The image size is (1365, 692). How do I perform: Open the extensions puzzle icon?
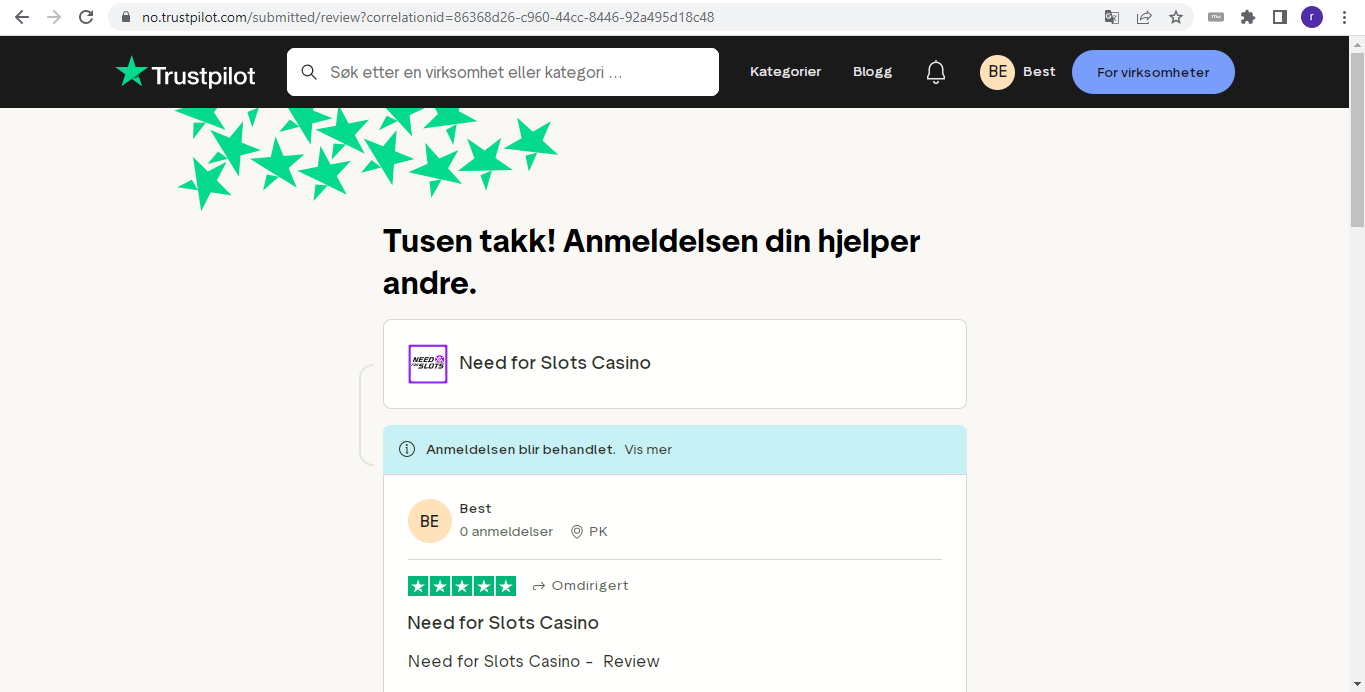coord(1248,17)
